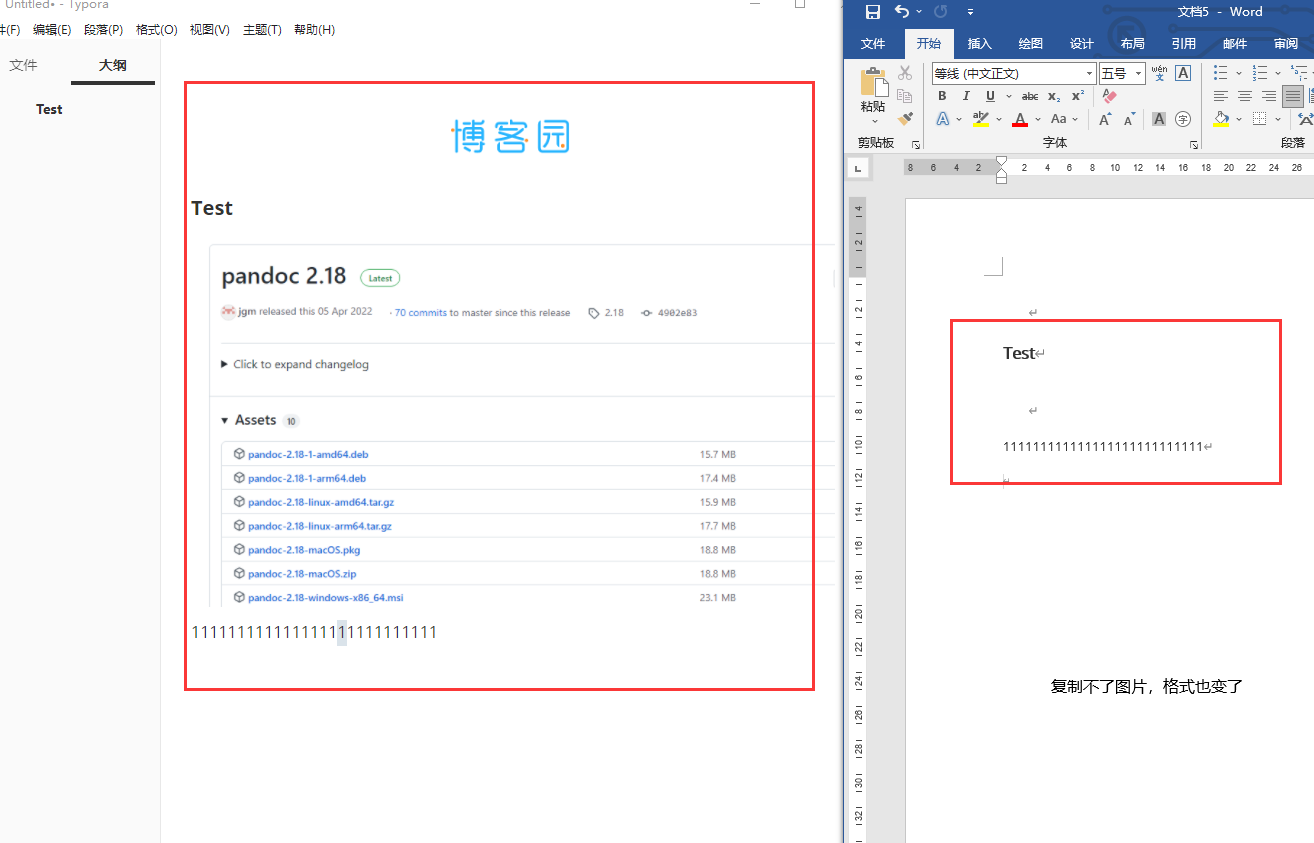
Task: Save the Word document via quick access
Action: click(872, 12)
